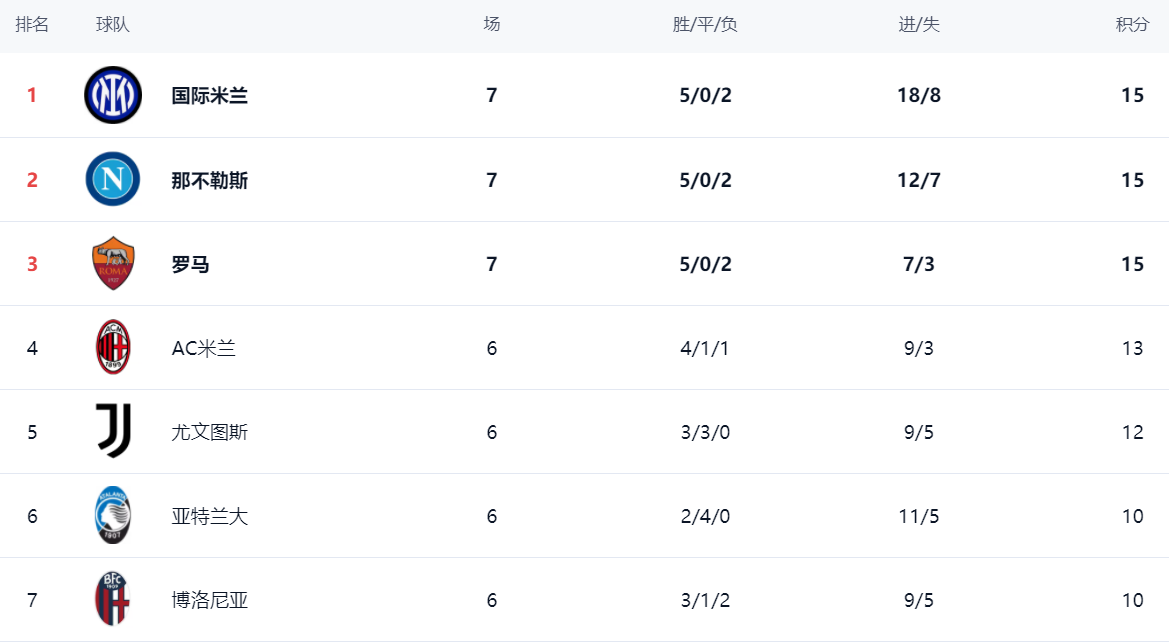Click the Juventus club logo
The image size is (1169, 644).
click(x=113, y=432)
